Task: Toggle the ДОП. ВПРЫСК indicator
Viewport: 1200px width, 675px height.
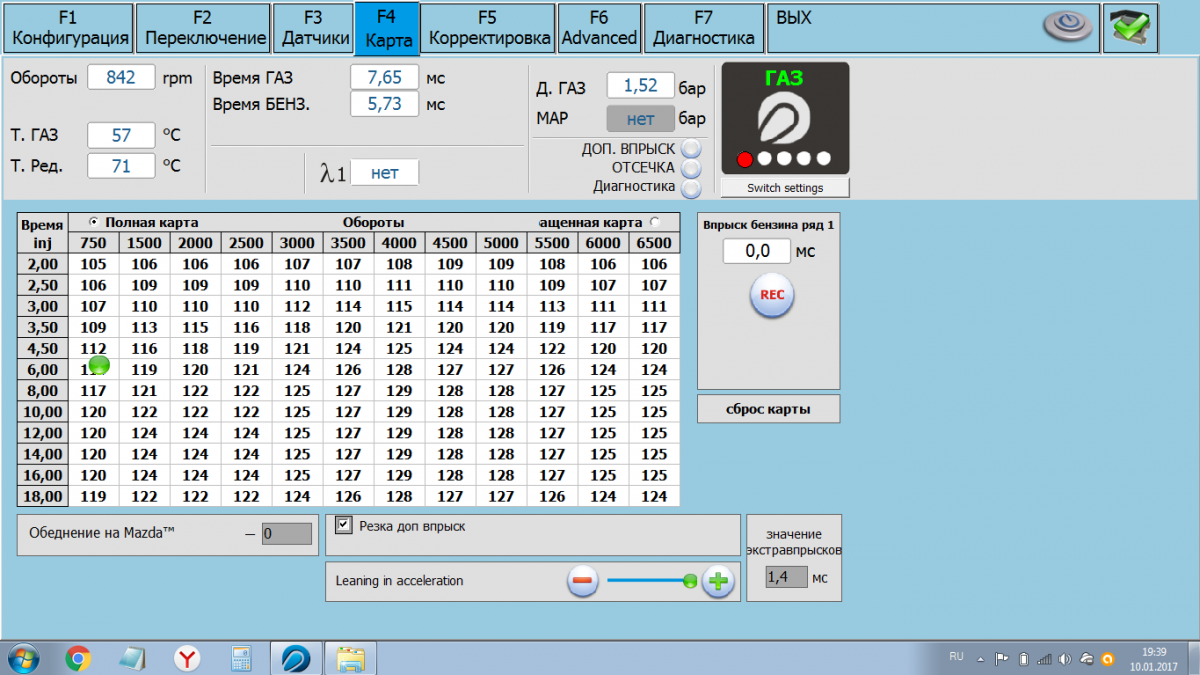Action: tap(691, 149)
